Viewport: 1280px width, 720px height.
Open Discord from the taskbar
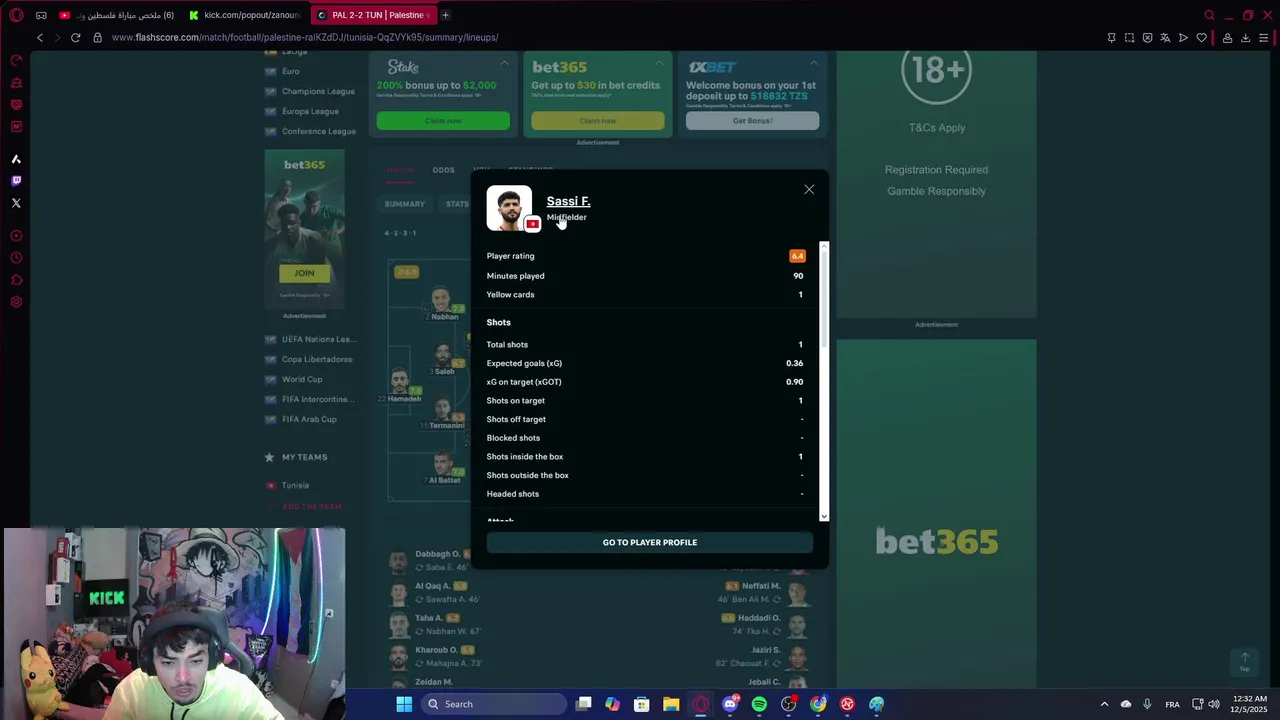click(x=730, y=704)
